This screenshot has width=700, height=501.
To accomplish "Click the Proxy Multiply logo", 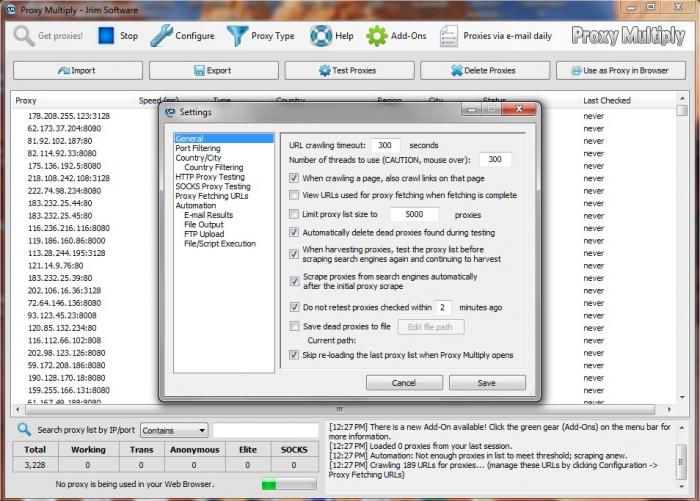I will [628, 36].
